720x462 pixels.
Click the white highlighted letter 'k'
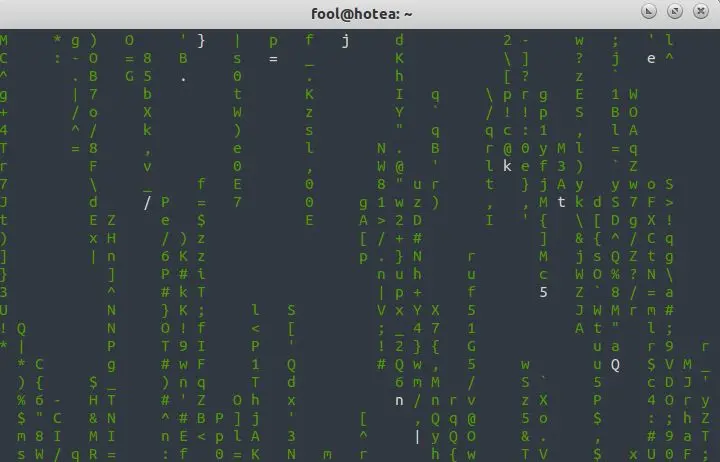507,165
